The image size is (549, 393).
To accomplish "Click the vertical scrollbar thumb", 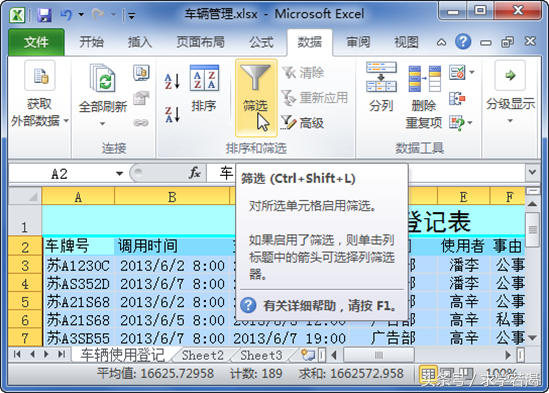I will point(533,229).
